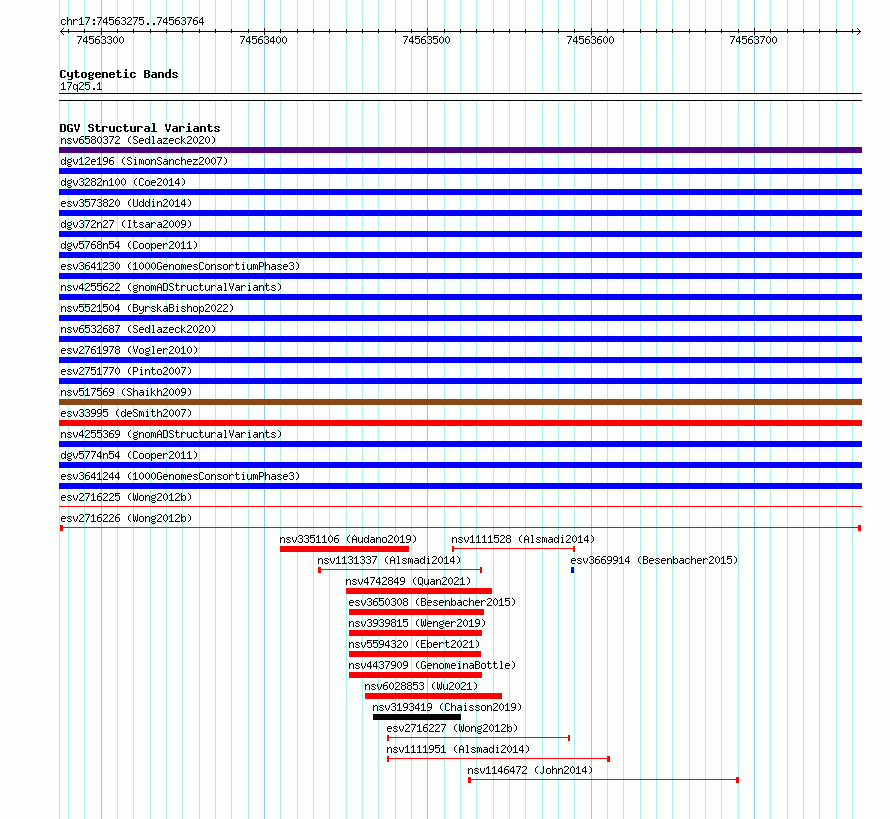
Task: Click esv3641230 (1000GenomesConsortiumPhase3) label
Action: 180,266
